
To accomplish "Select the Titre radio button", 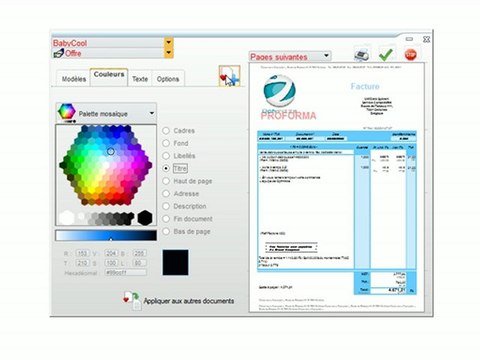I will coord(166,168).
